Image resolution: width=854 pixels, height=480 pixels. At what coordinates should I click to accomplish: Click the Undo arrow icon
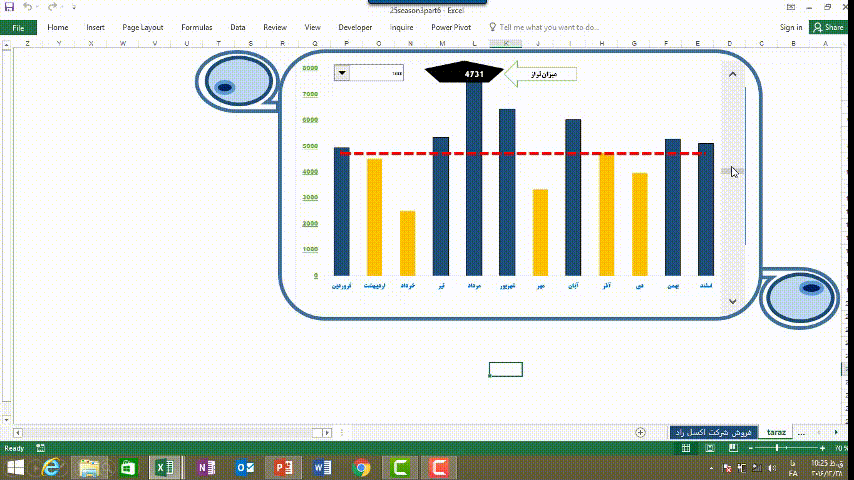[x=26, y=7]
